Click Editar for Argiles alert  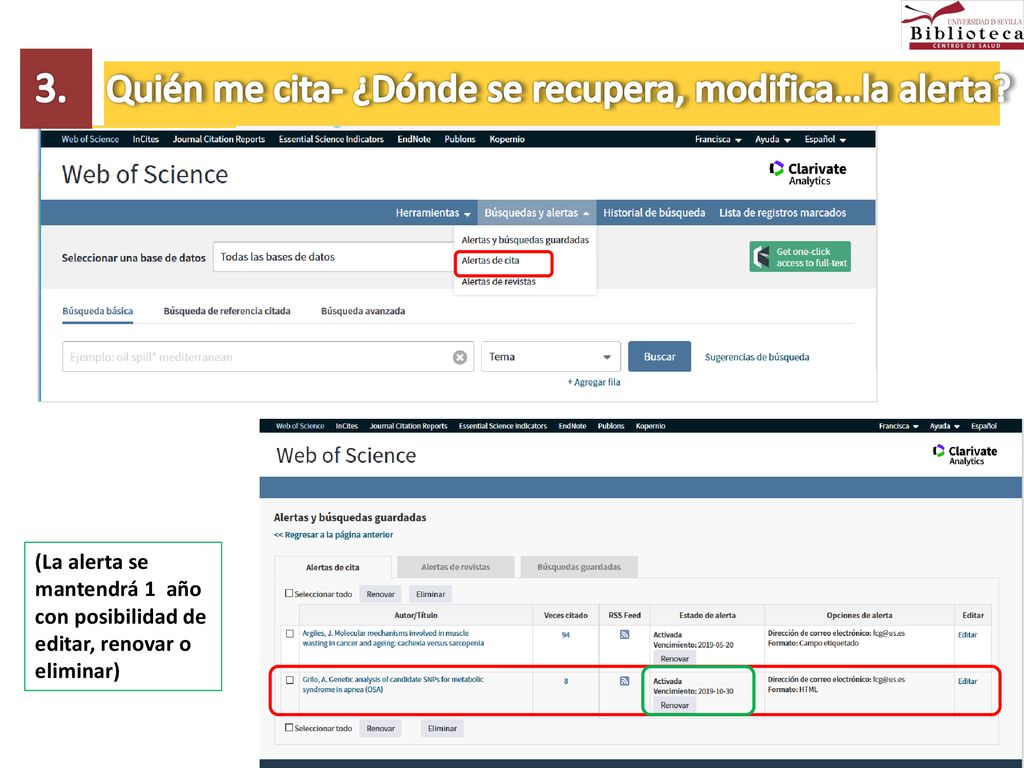[967, 635]
